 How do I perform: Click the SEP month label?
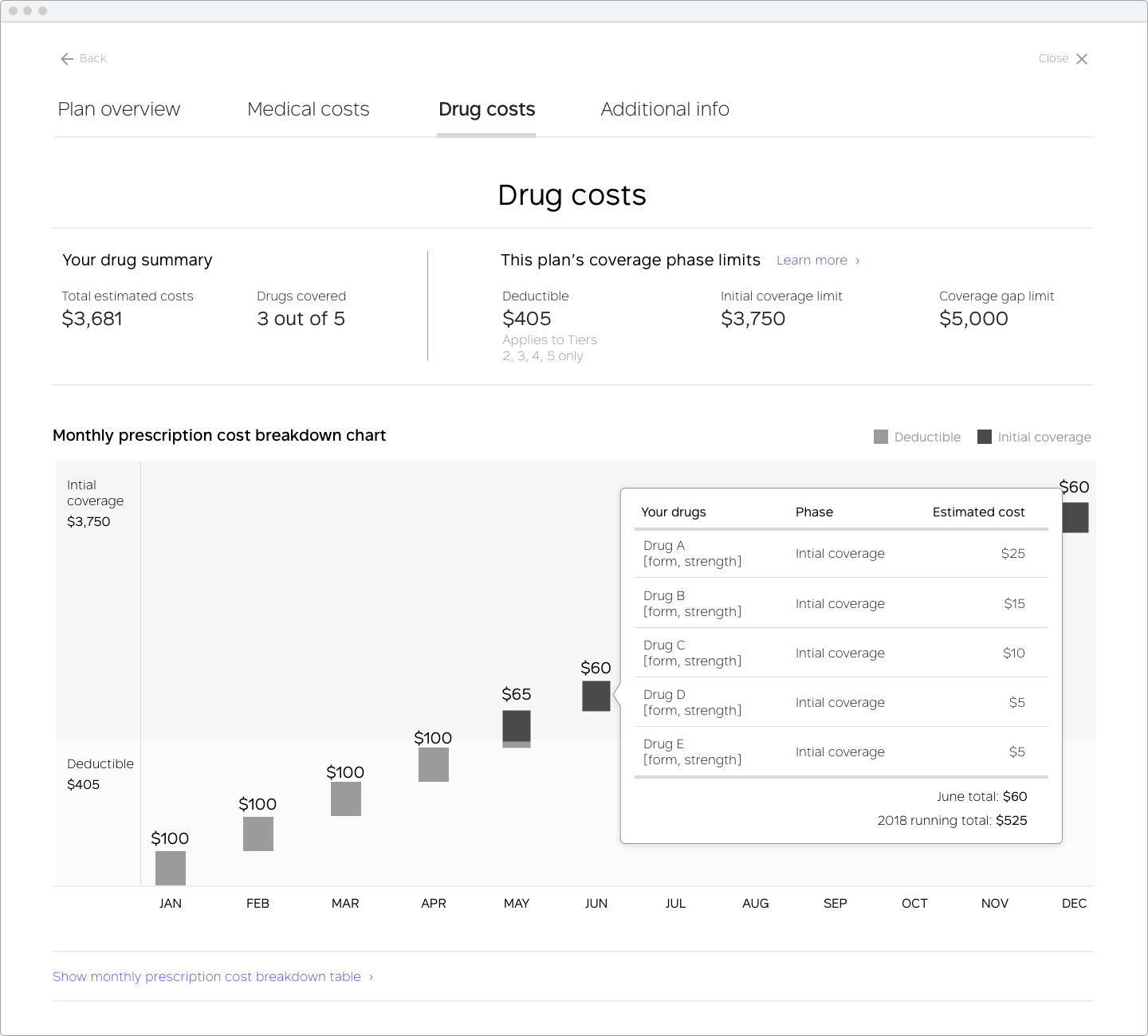click(x=835, y=904)
